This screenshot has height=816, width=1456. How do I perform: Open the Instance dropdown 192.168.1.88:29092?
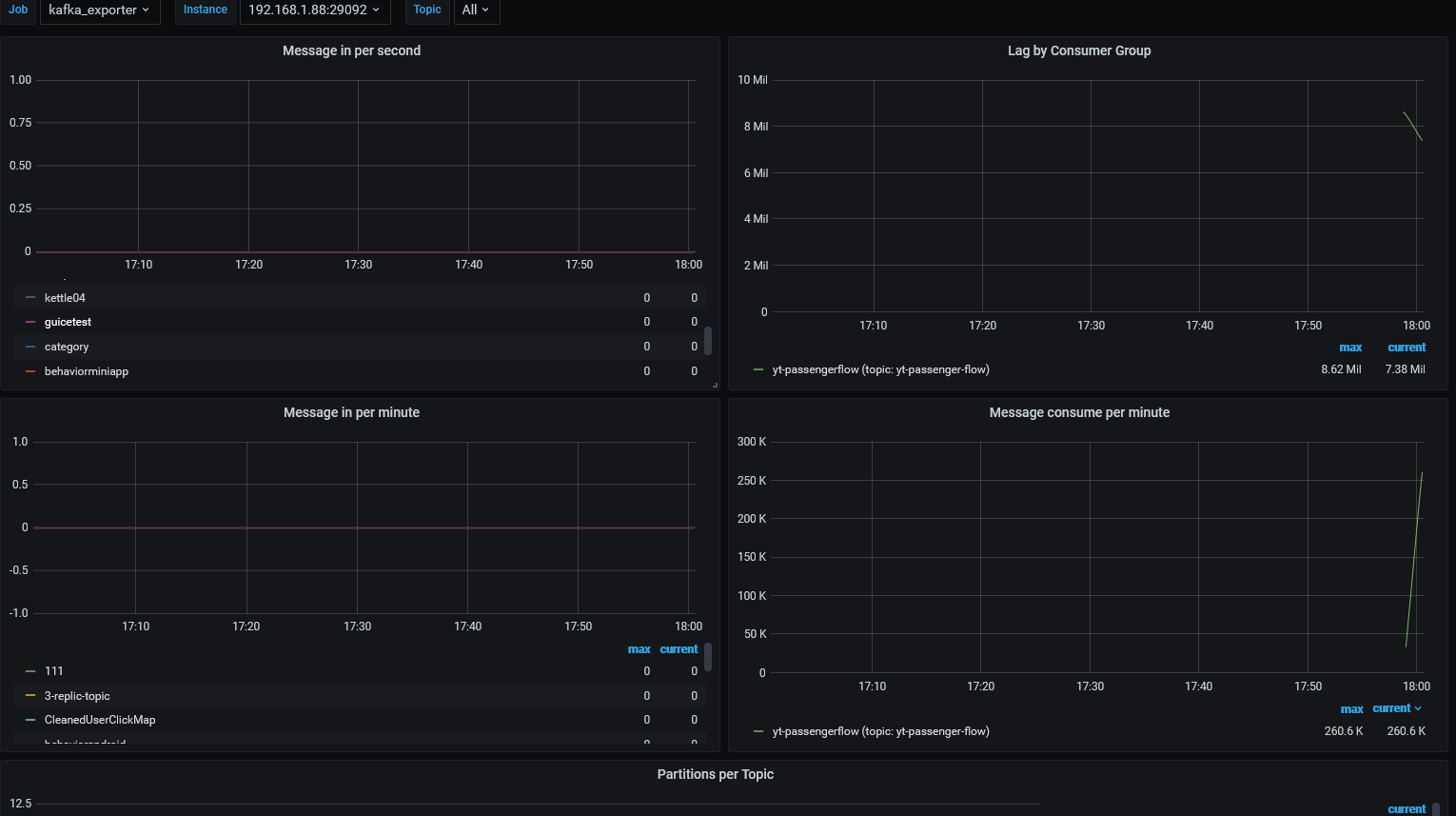[x=314, y=10]
